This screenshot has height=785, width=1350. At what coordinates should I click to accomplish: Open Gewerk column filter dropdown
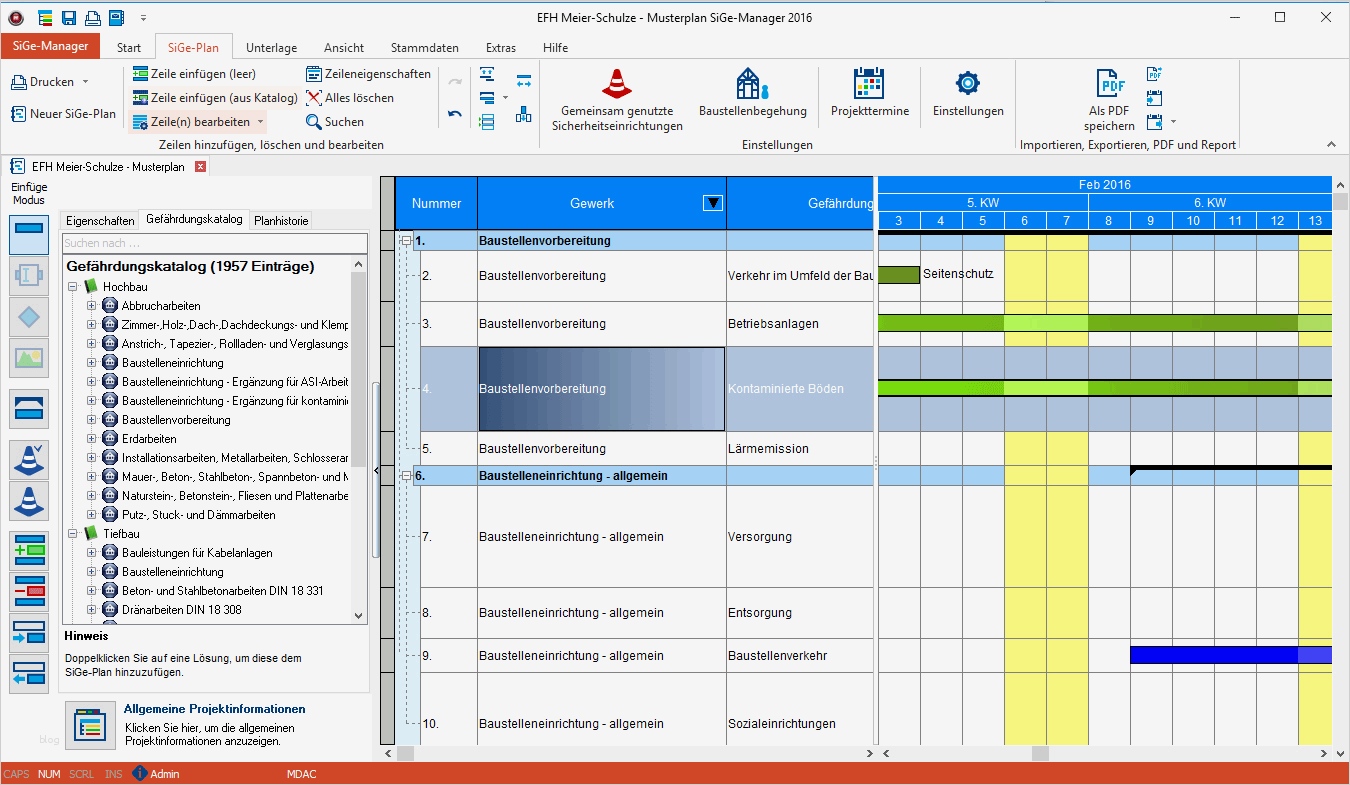click(x=713, y=203)
